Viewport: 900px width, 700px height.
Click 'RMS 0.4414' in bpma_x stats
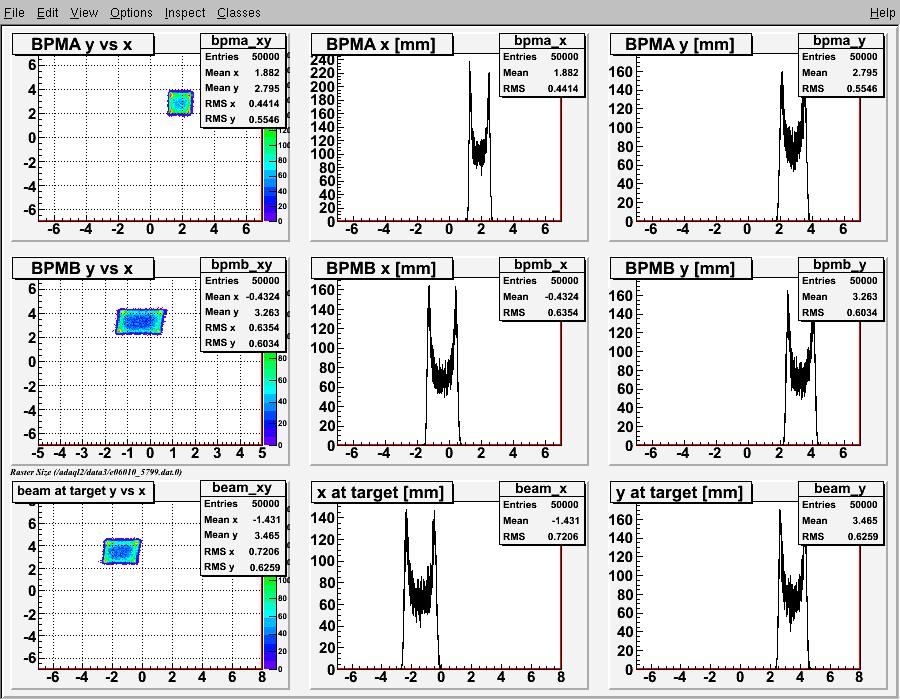tap(541, 89)
